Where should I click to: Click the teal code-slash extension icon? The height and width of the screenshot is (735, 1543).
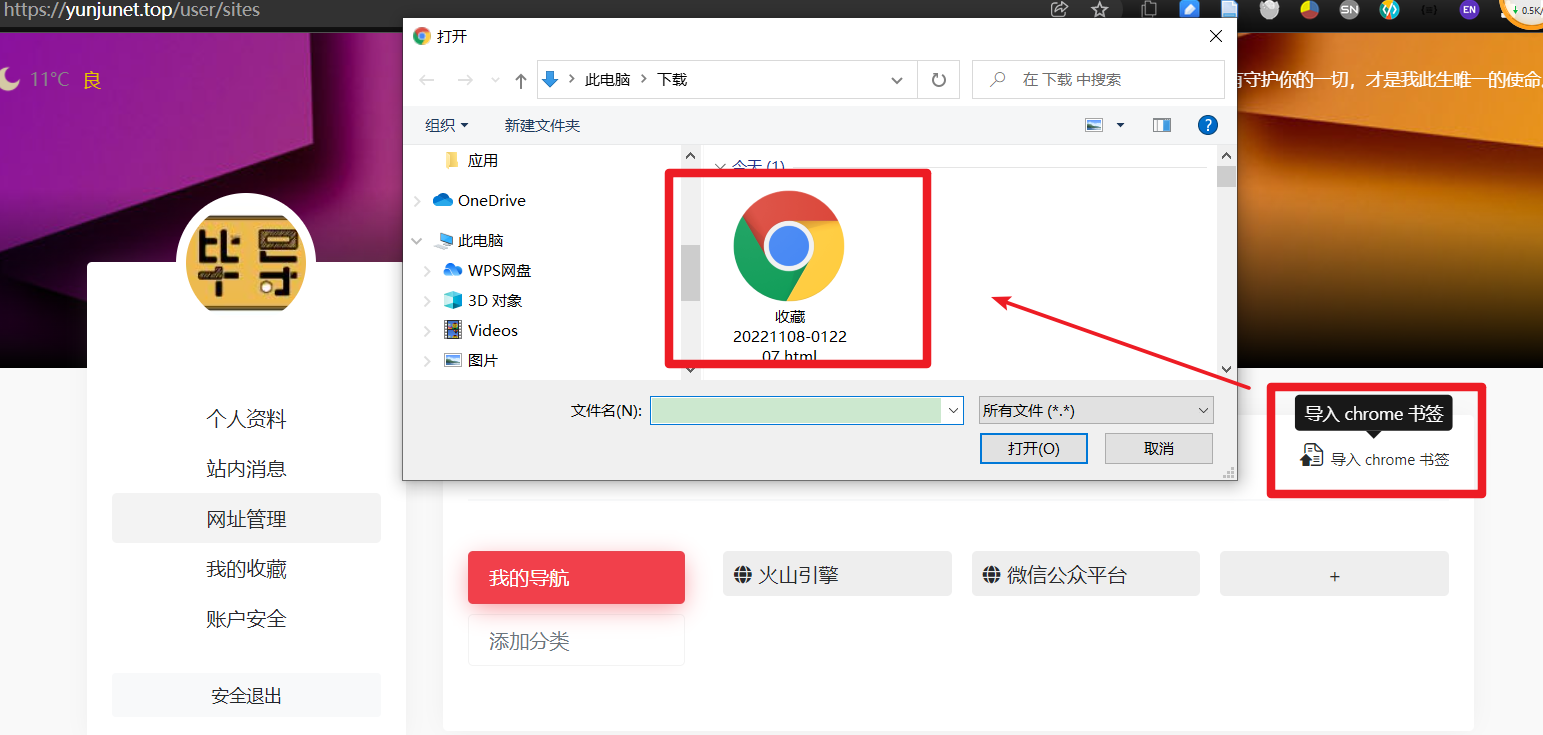pyautogui.click(x=1389, y=10)
